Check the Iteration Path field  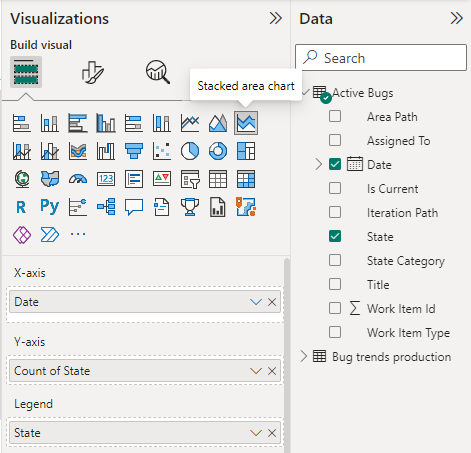tap(335, 212)
